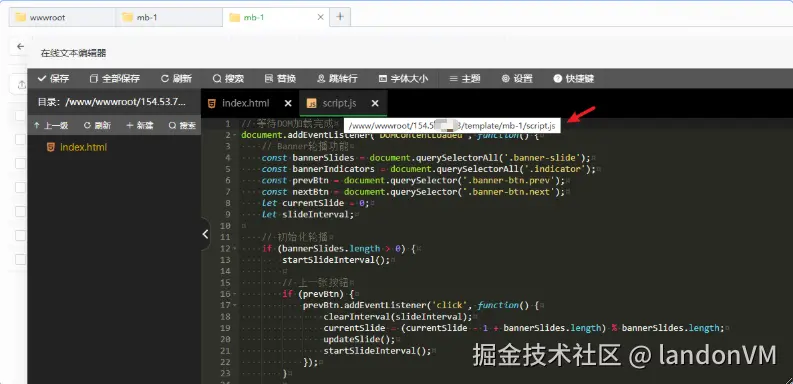Viewport: 793px width, 384px height.
Task: Collapse the directory sidebar with arrow handle
Action: click(205, 234)
